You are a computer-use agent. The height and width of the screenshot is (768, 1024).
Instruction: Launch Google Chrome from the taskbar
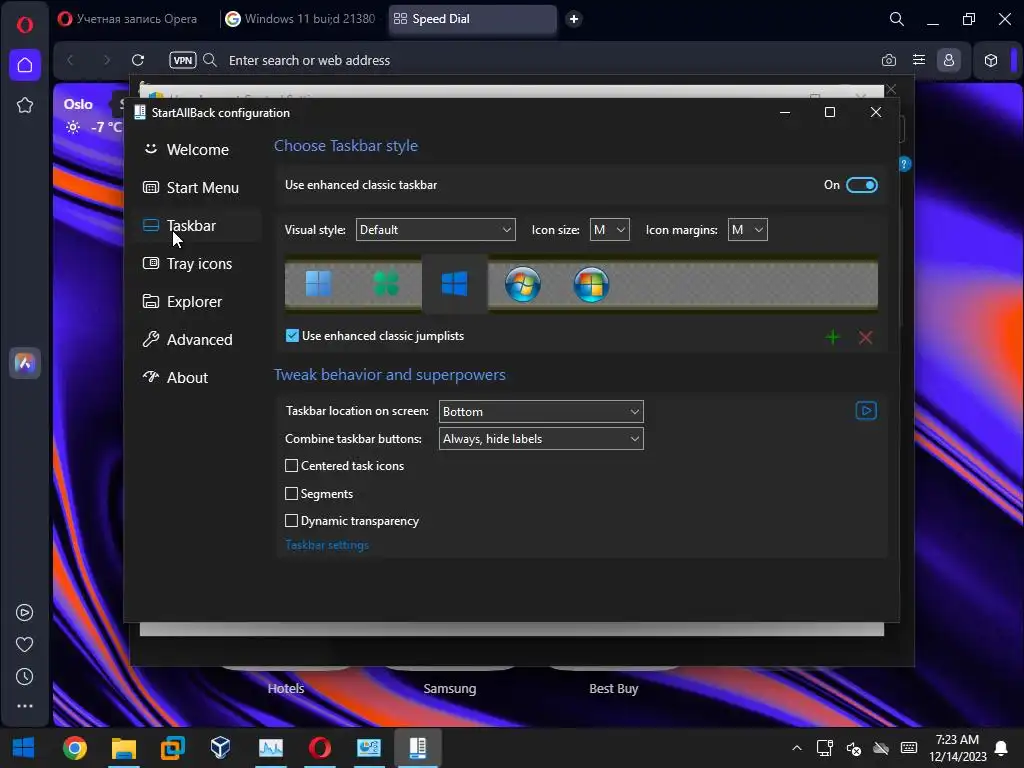tap(74, 748)
